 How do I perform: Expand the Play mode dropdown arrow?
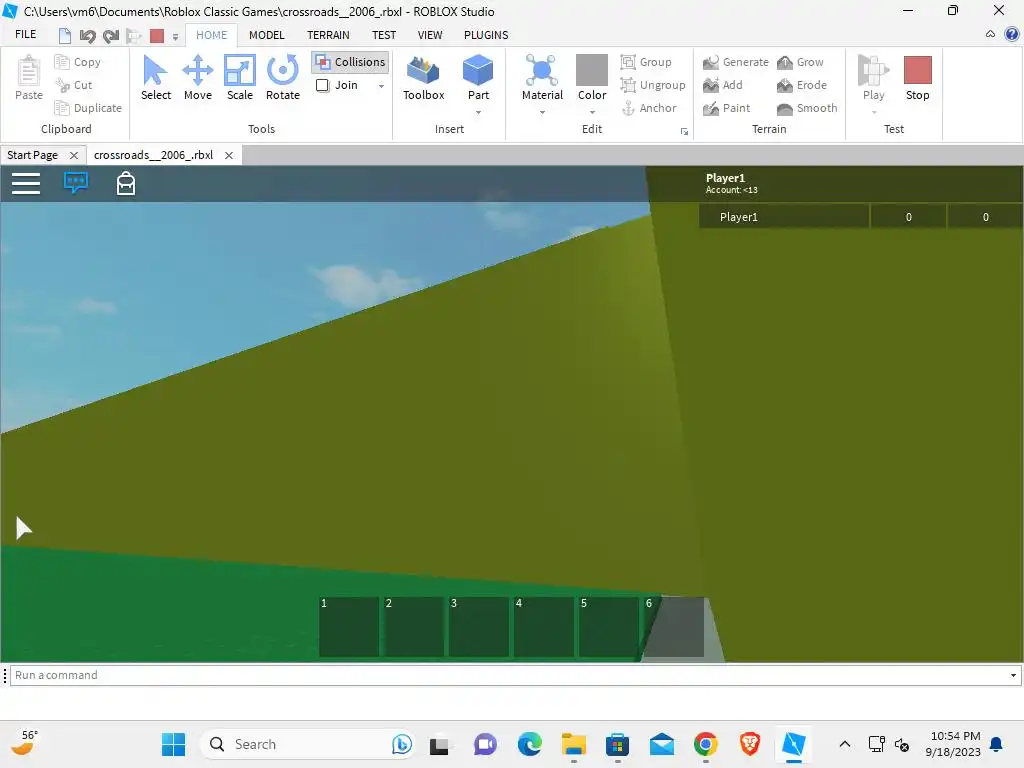[x=873, y=112]
